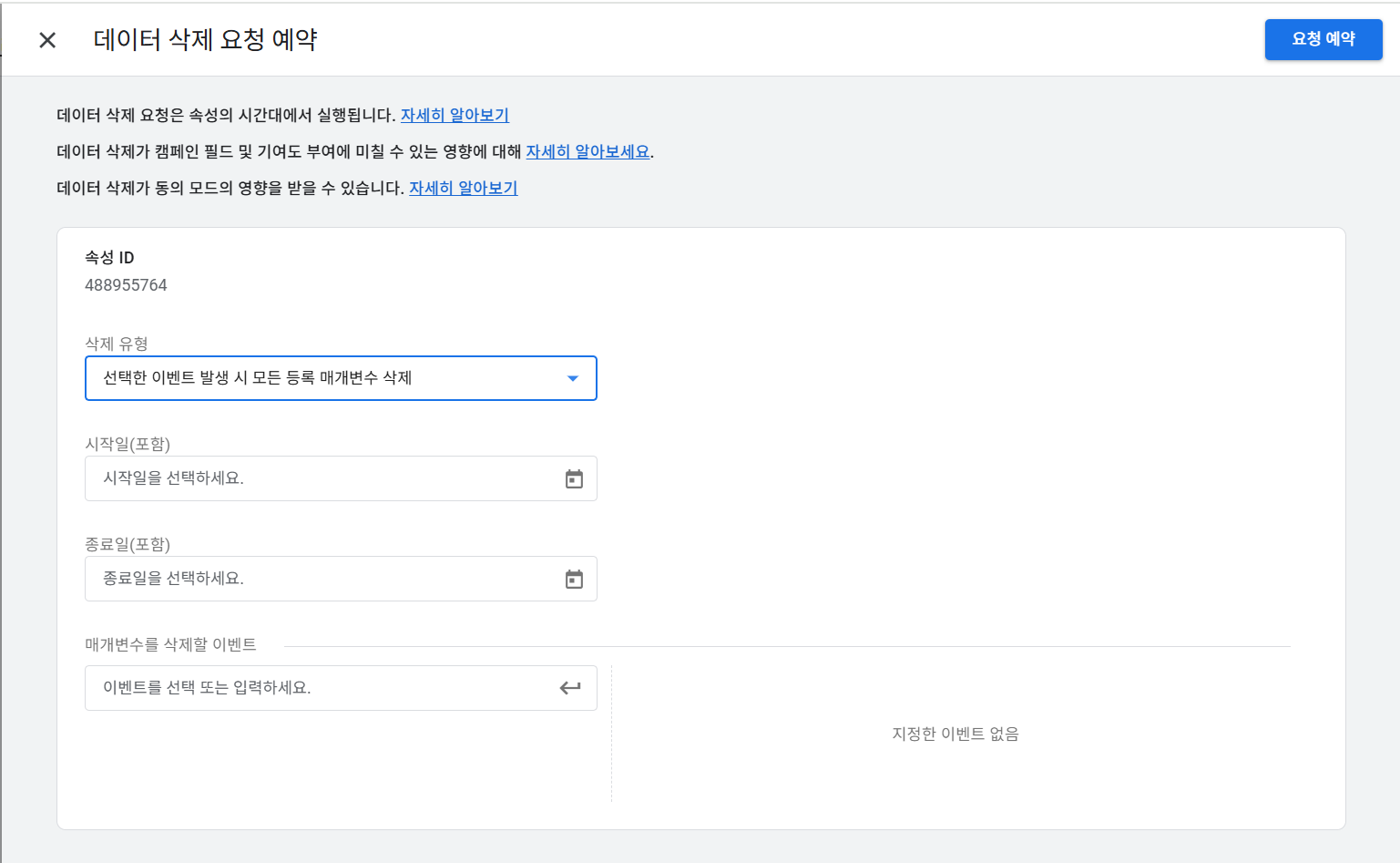Screen dimensions: 1400x863
Task: Open the calendar icon for 종료일
Action: tap(574, 579)
